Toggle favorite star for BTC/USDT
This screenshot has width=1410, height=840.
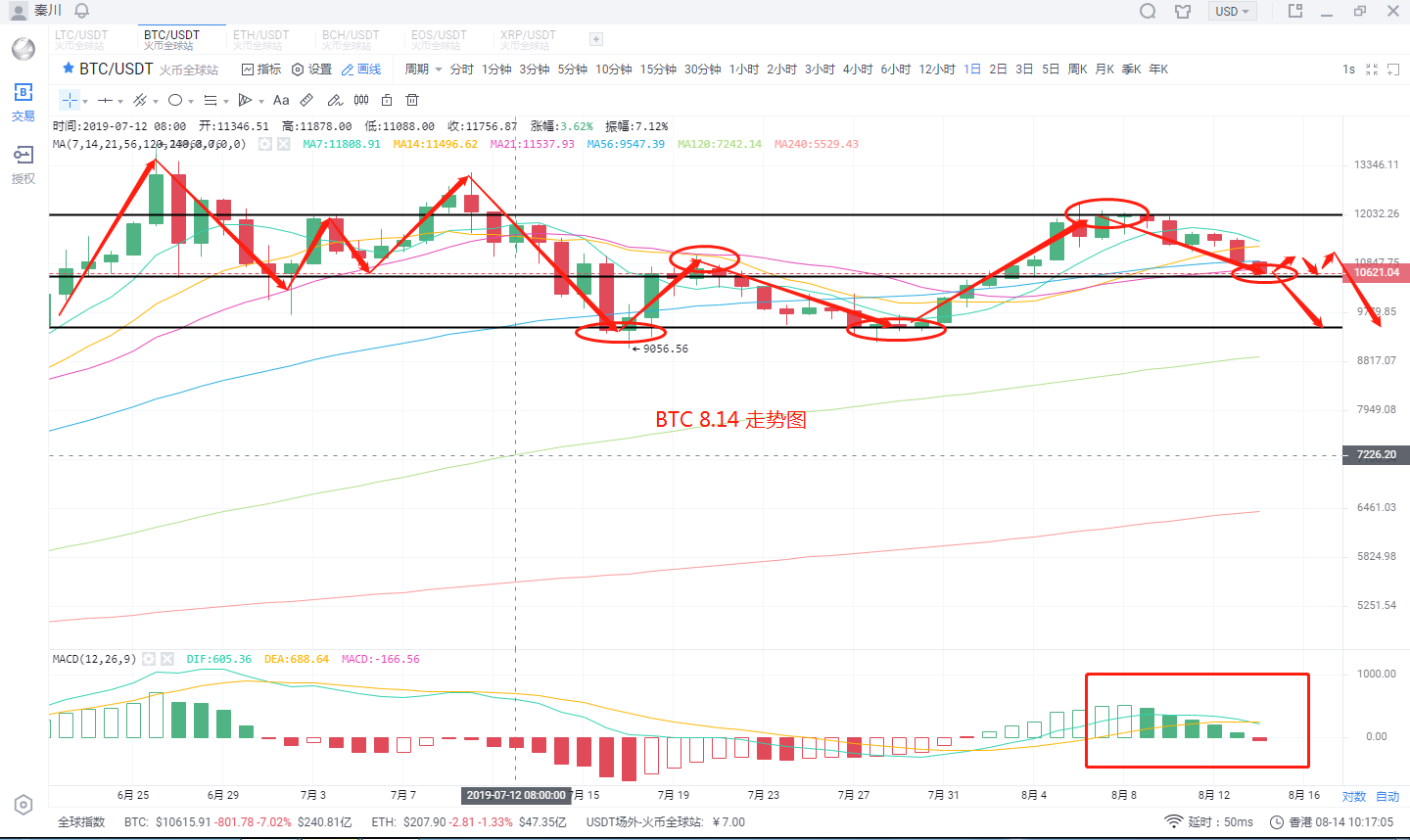pos(68,69)
